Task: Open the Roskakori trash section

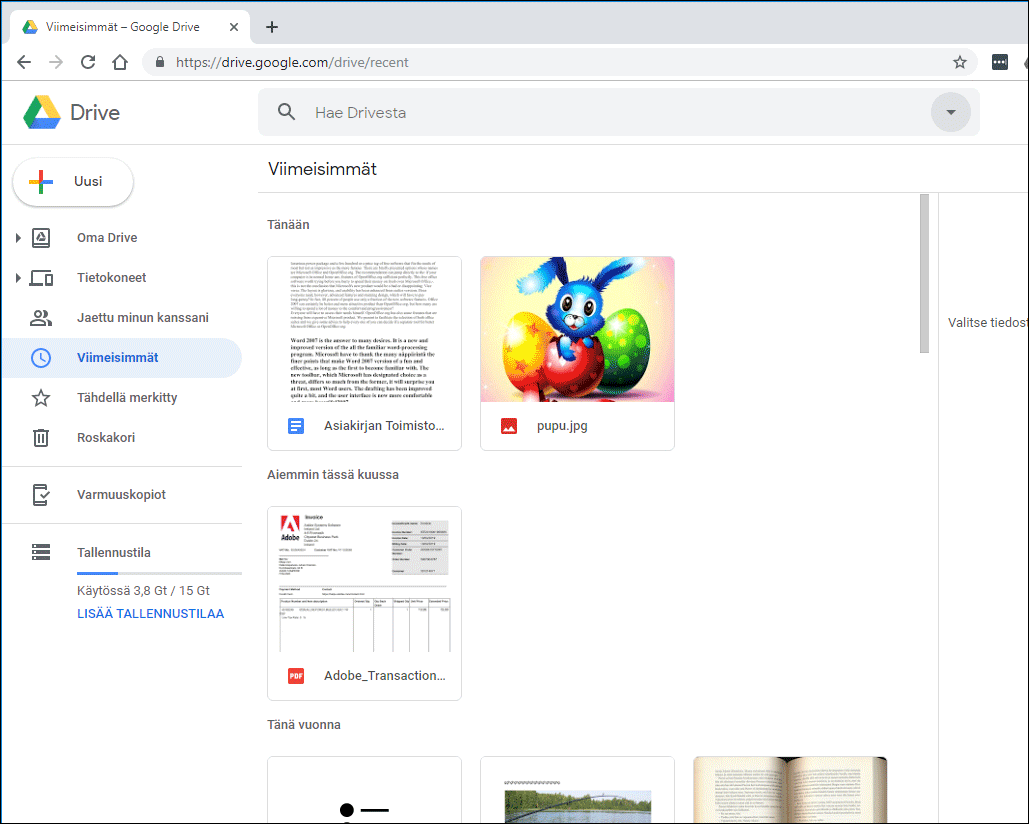Action: pyautogui.click(x=105, y=437)
